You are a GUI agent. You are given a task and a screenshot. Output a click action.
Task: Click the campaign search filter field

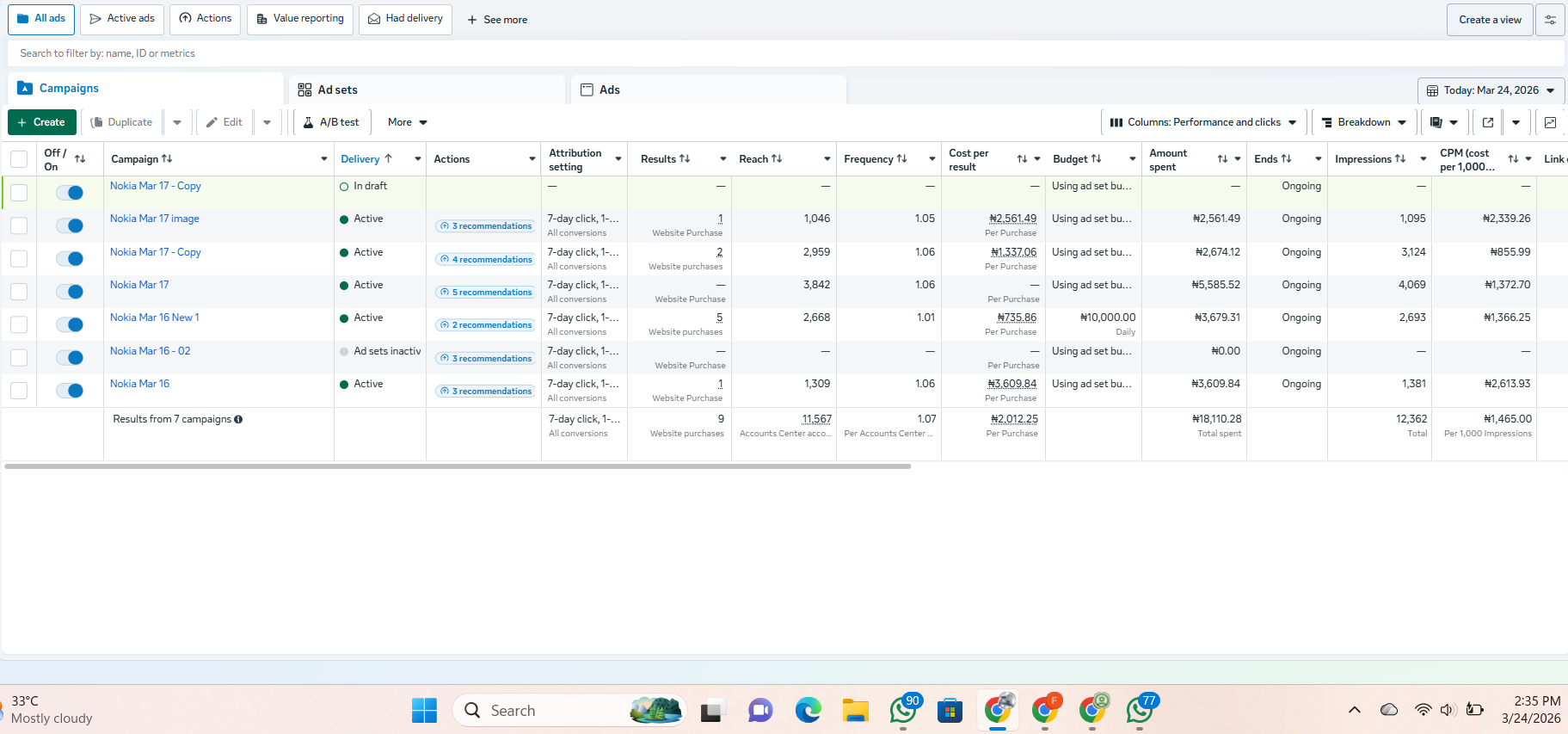pos(786,53)
